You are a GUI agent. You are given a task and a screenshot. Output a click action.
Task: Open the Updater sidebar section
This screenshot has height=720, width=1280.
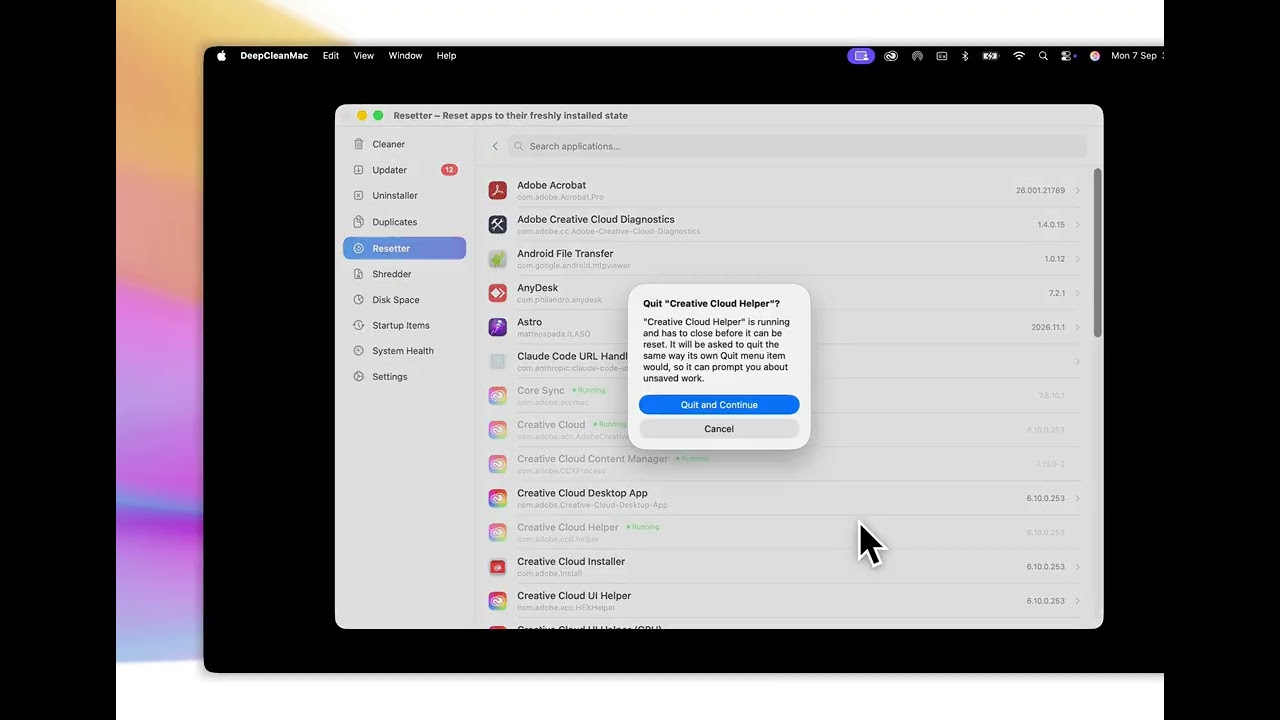click(x=404, y=170)
